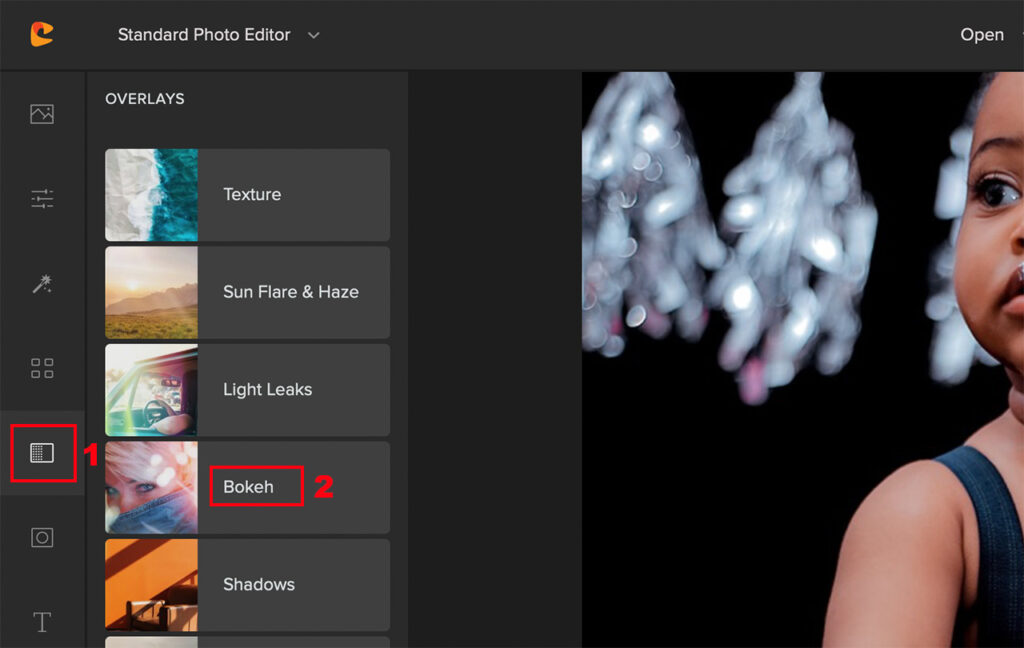Choose the Shadows overlay category

pos(248,585)
